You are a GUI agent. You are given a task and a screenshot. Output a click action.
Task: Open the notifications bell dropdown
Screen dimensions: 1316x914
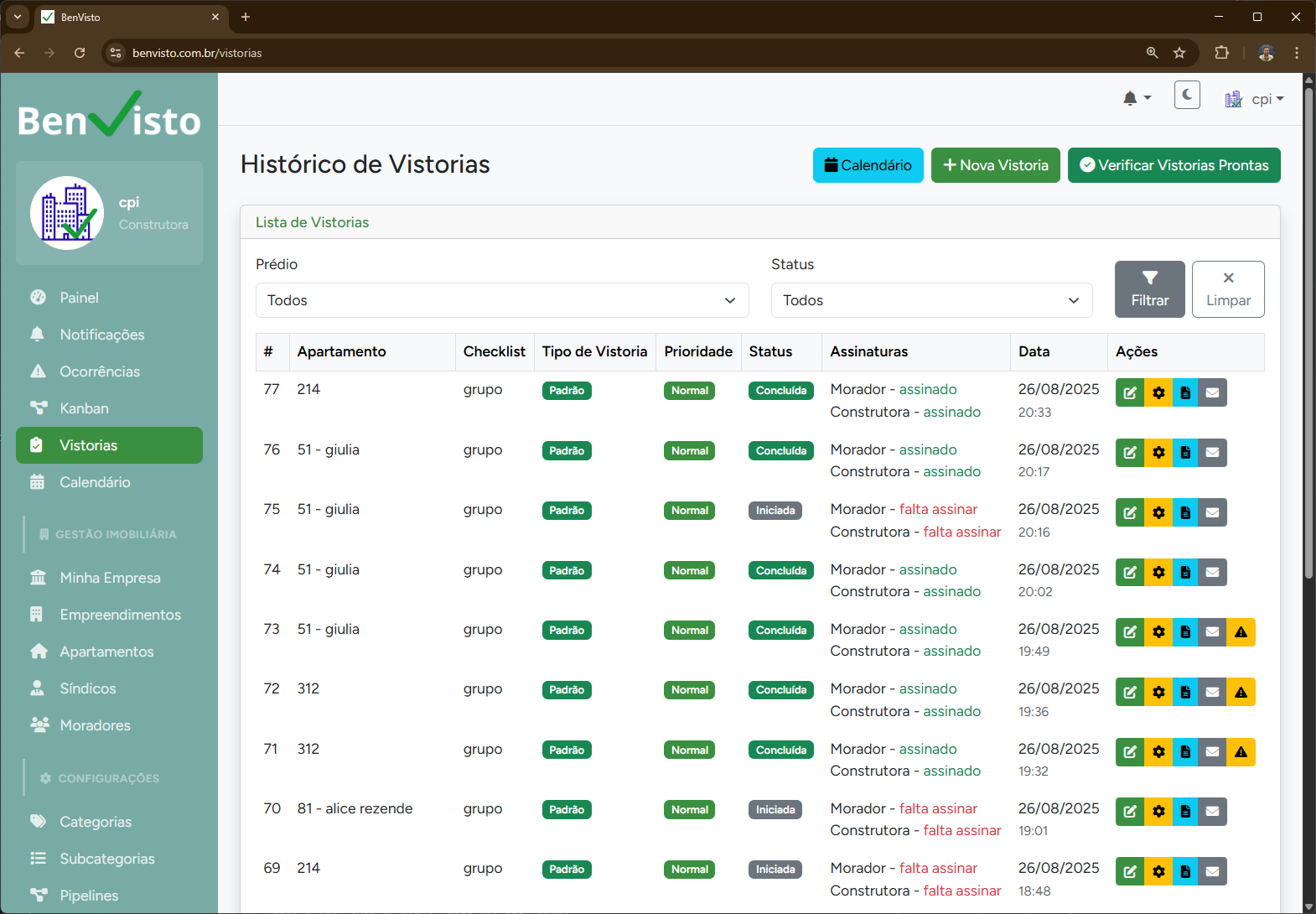click(x=1137, y=99)
